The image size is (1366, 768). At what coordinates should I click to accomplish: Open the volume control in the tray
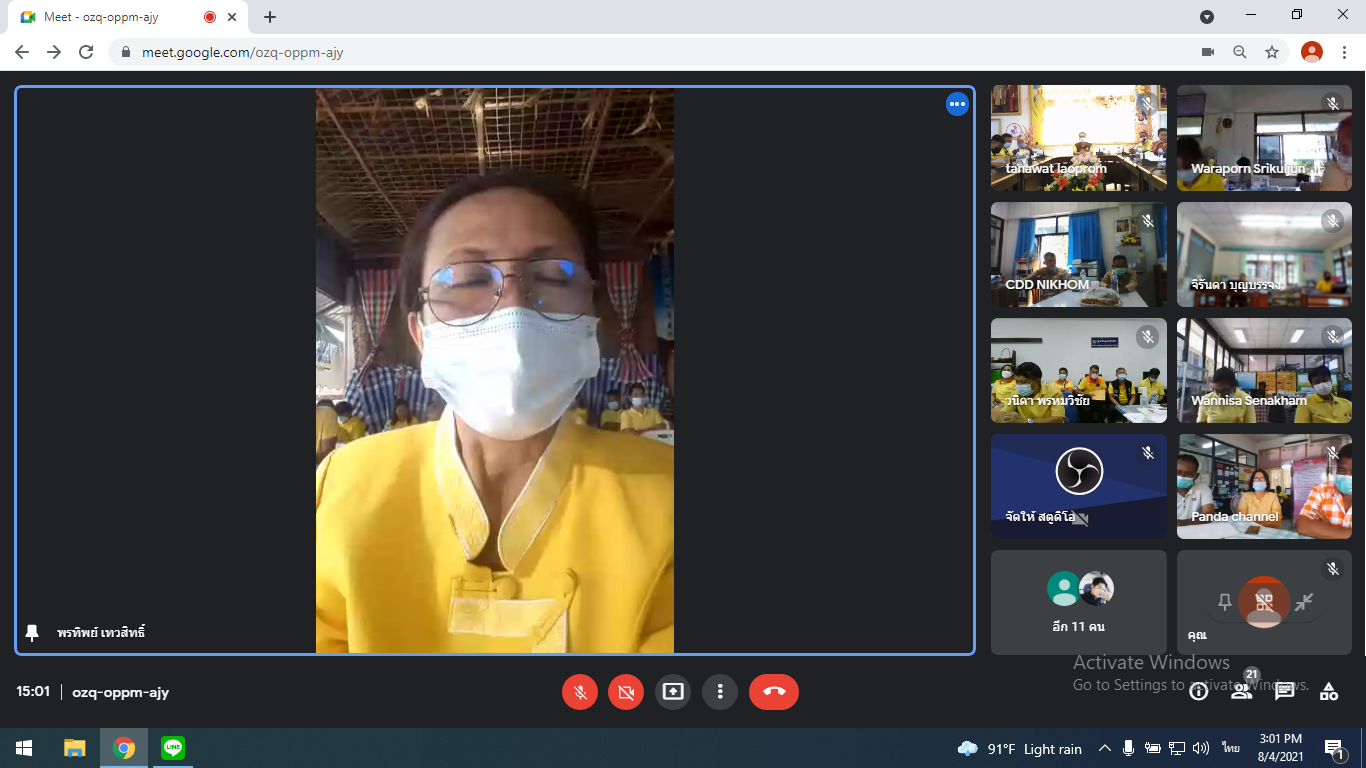1200,748
